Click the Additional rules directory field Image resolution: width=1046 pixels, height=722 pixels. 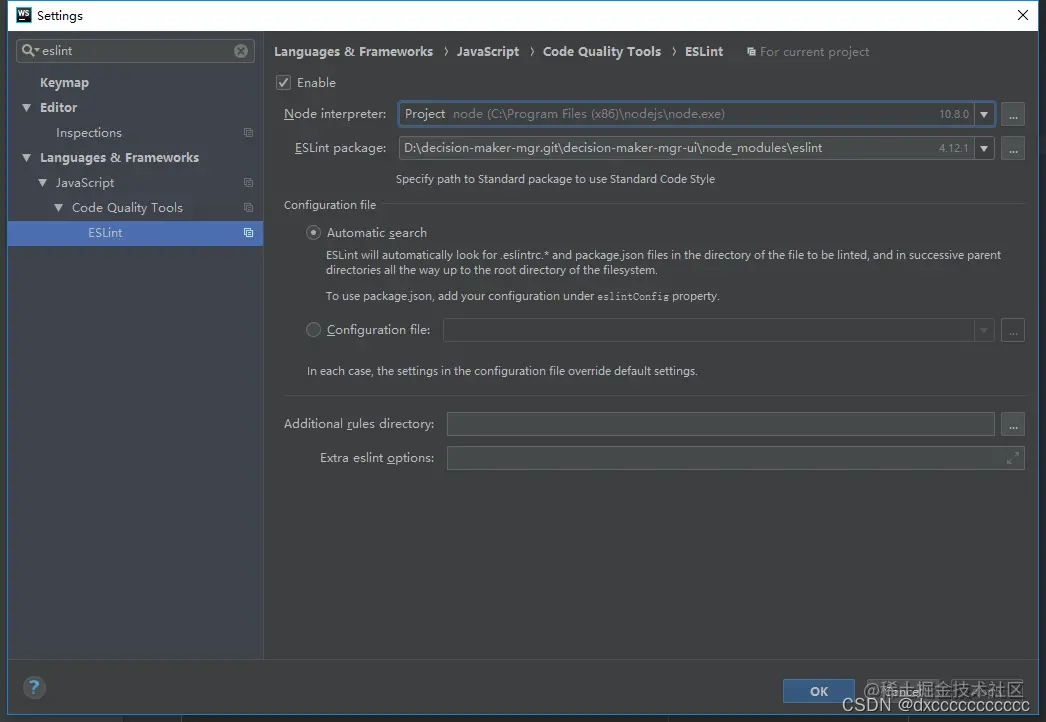click(x=720, y=424)
